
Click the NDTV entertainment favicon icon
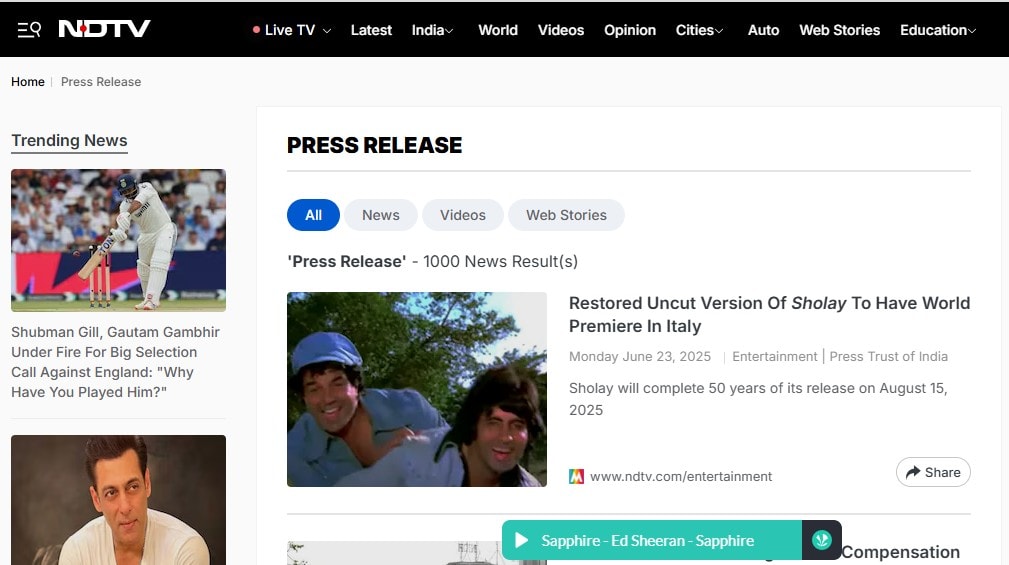point(577,476)
